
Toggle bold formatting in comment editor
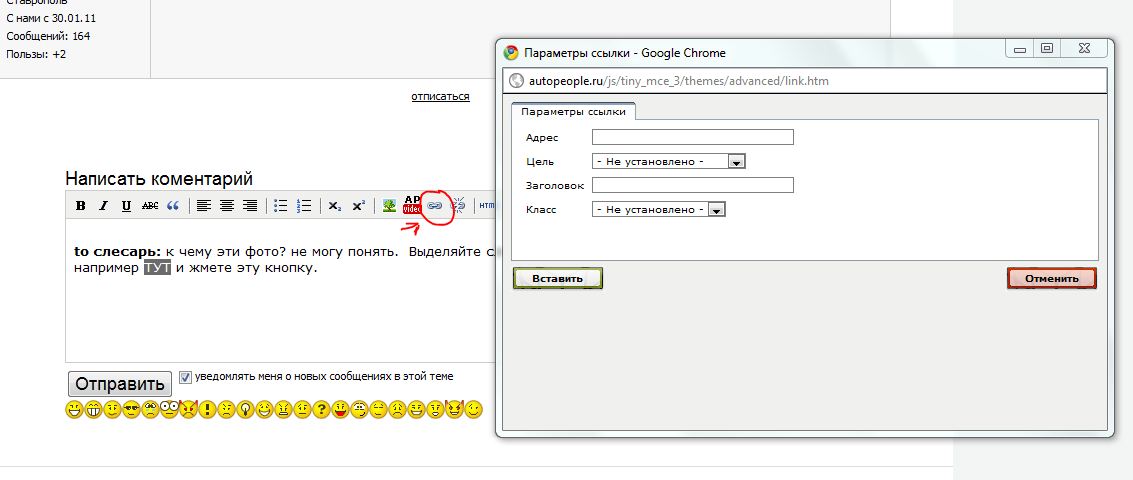pos(81,206)
